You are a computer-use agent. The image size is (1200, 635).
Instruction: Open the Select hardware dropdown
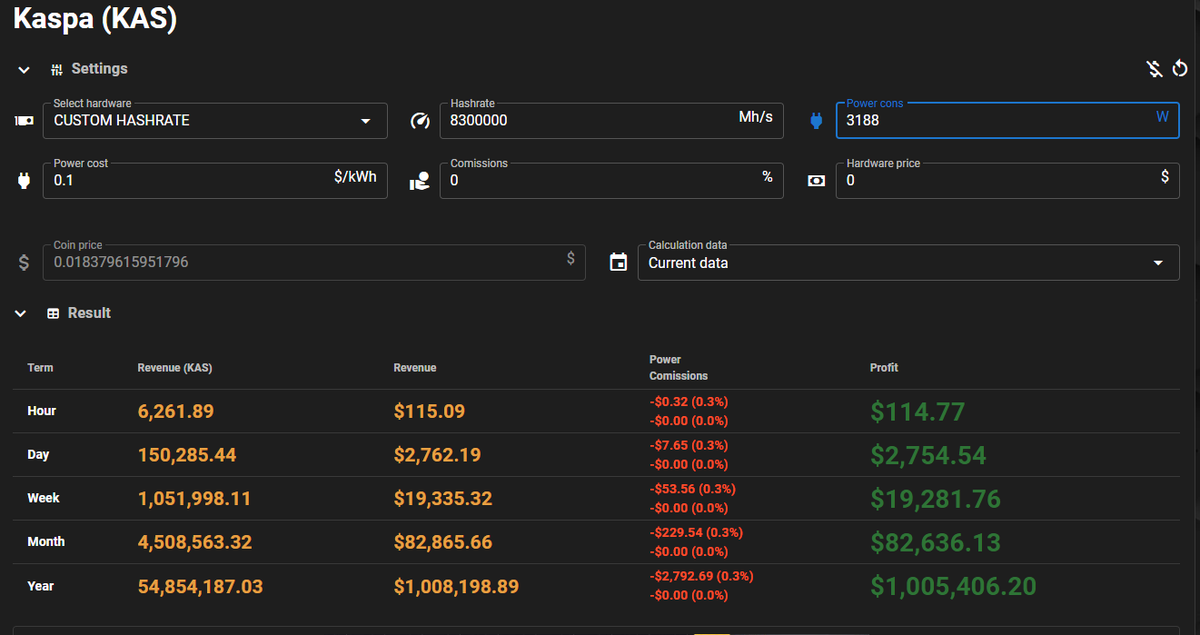(x=215, y=121)
